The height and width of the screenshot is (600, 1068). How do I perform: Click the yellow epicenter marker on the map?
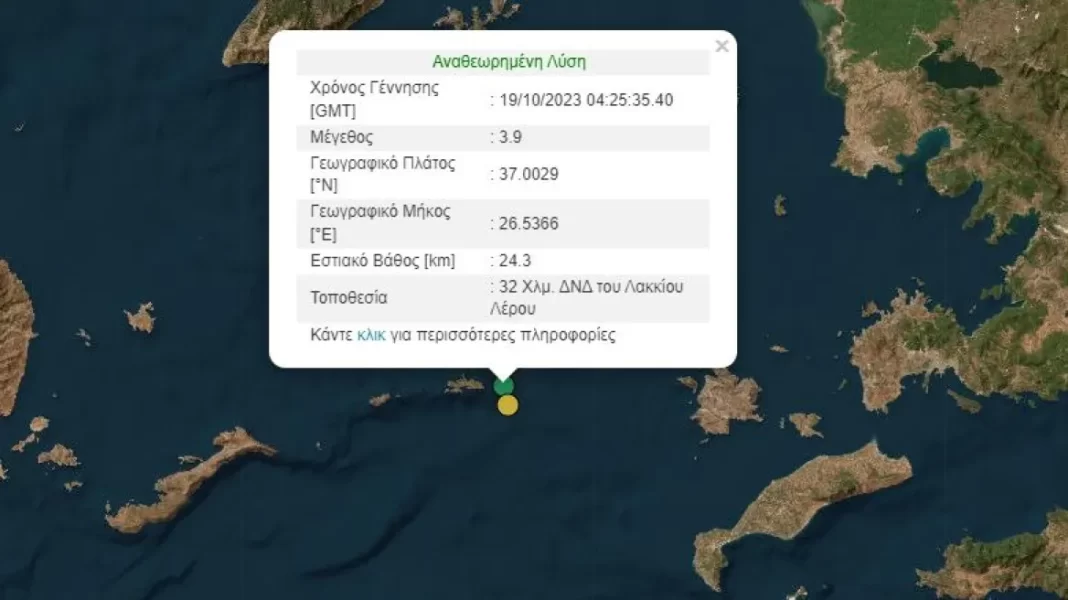coord(508,404)
